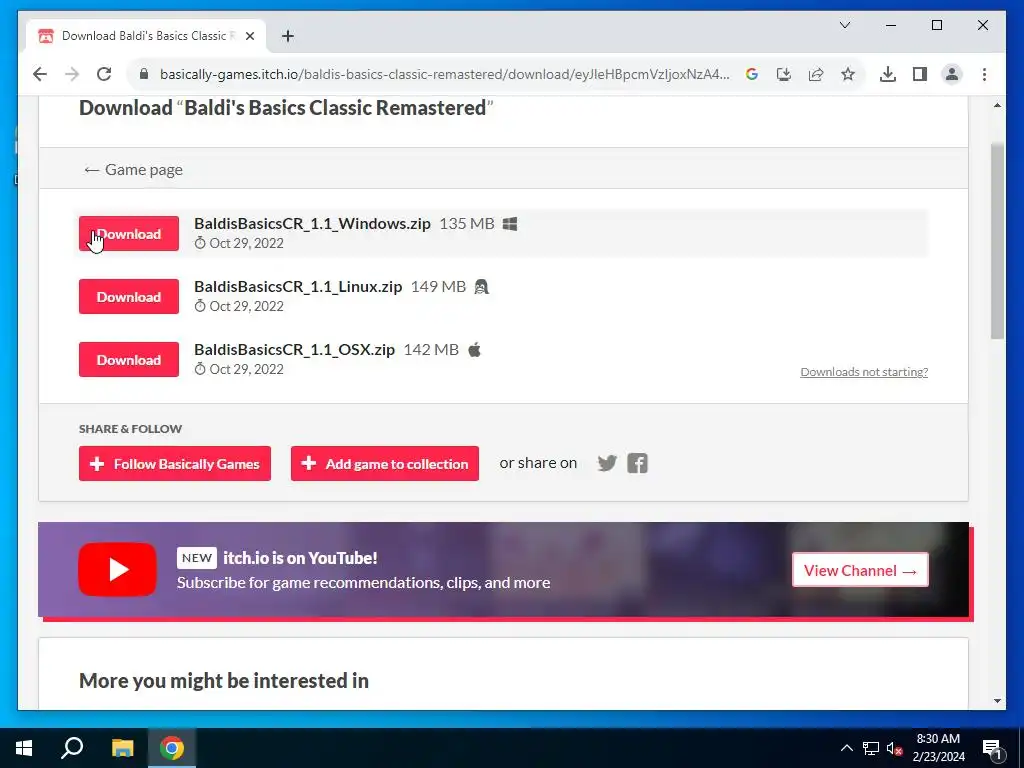Open Google icon in address bar
The width and height of the screenshot is (1024, 768).
[x=752, y=74]
